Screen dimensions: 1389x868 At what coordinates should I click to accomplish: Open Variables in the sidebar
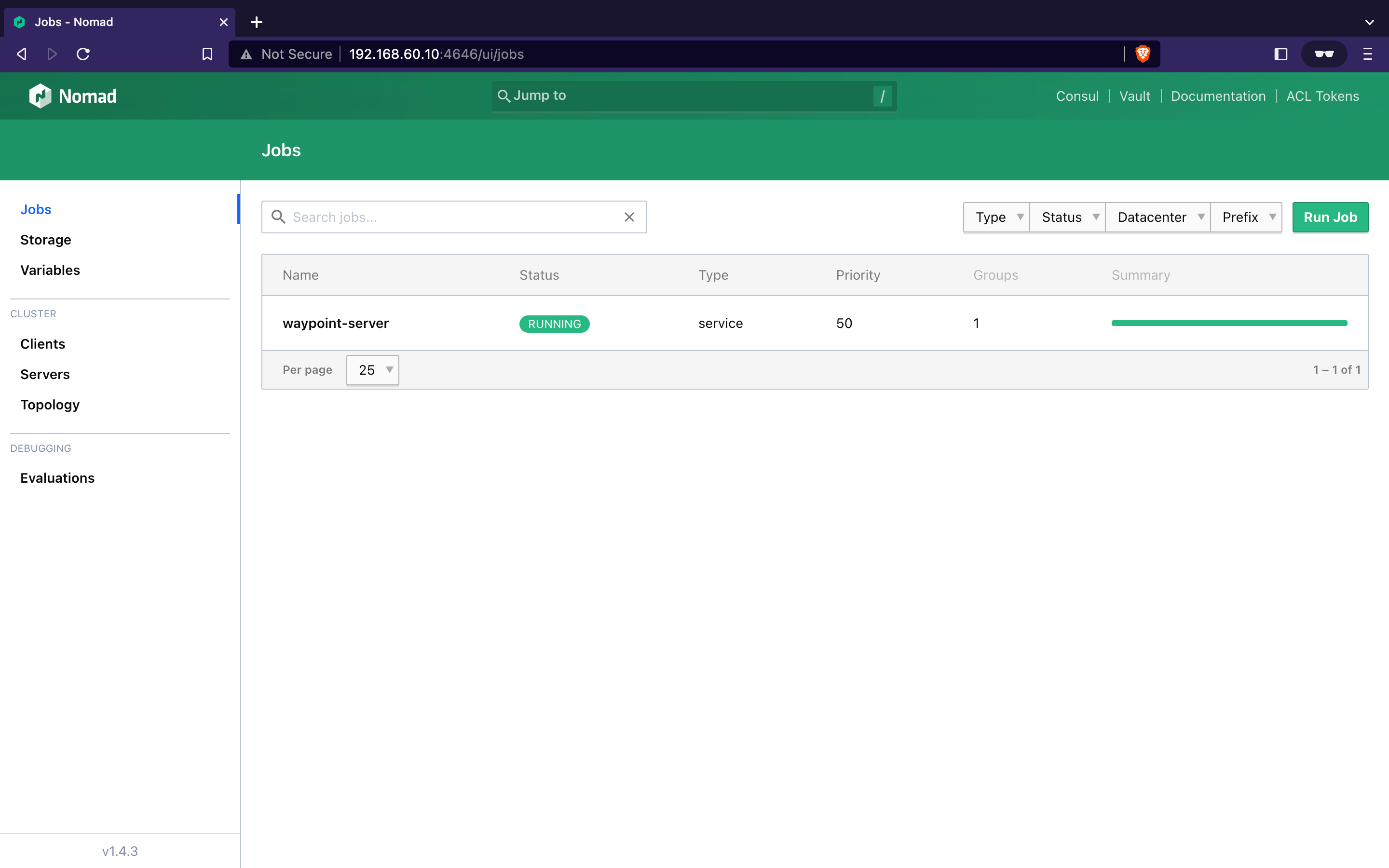50,271
